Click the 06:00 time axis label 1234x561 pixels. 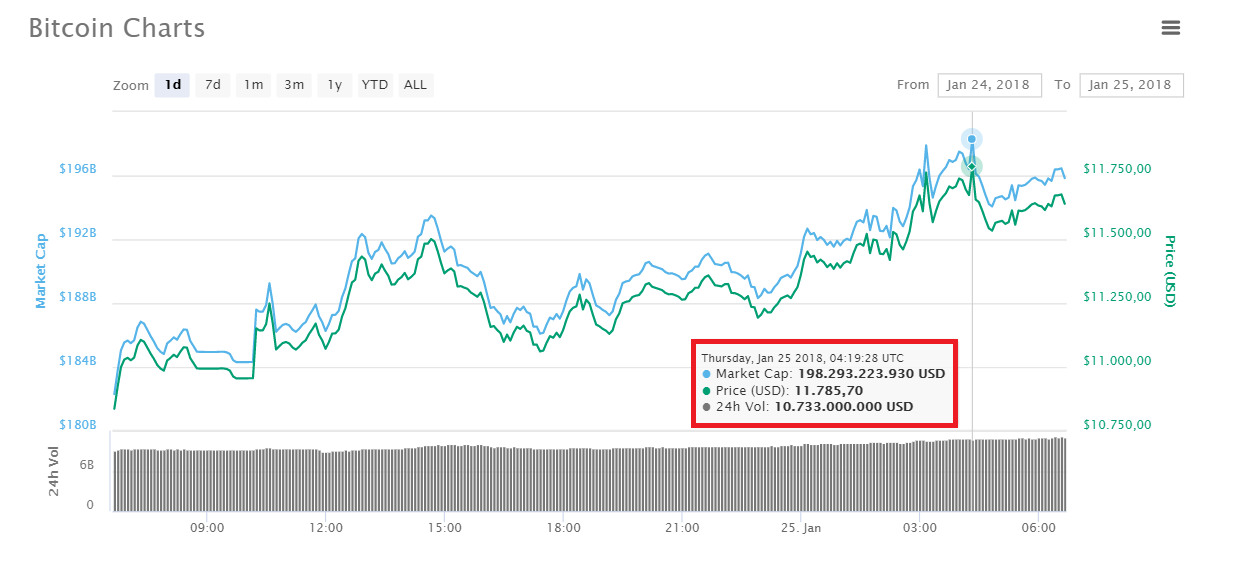pos(1038,527)
